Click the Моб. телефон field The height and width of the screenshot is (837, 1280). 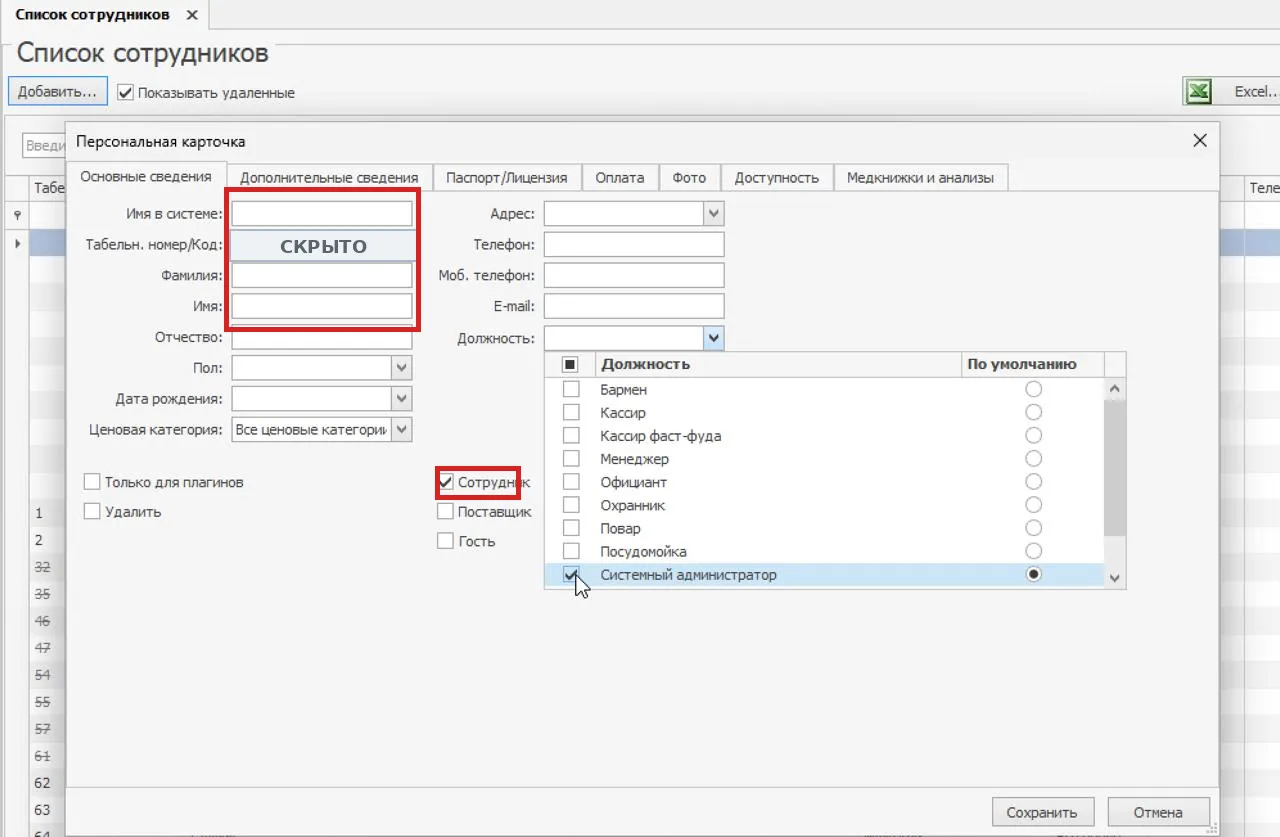[x=634, y=275]
